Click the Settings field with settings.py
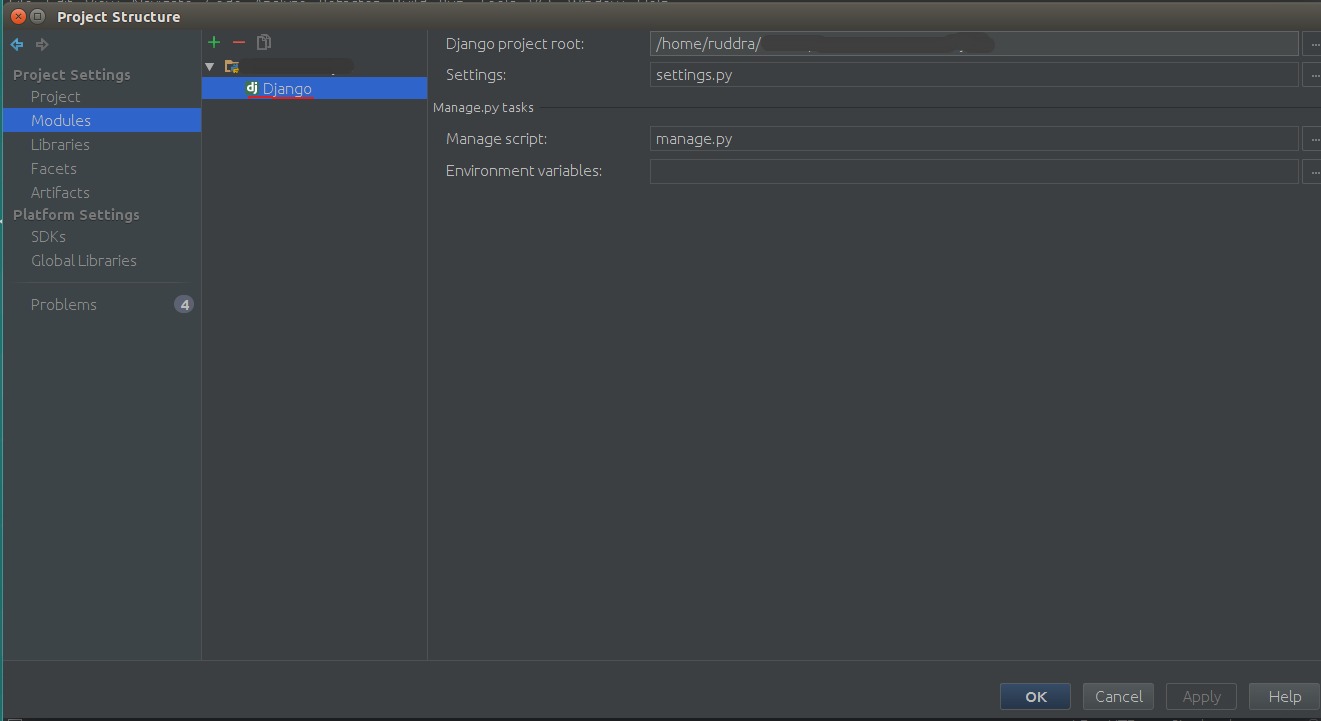 click(x=974, y=75)
